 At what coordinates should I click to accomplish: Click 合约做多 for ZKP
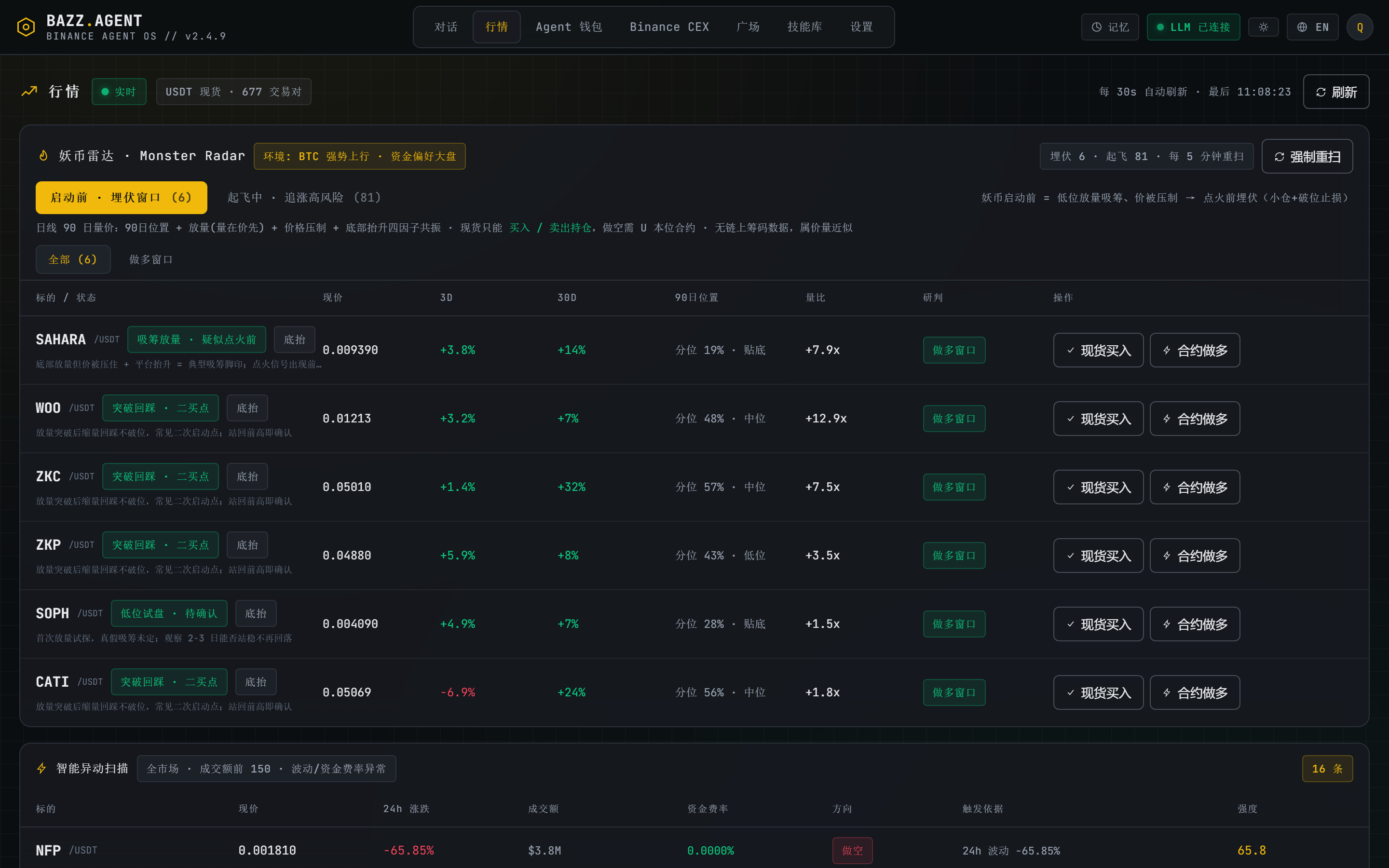coord(1195,556)
